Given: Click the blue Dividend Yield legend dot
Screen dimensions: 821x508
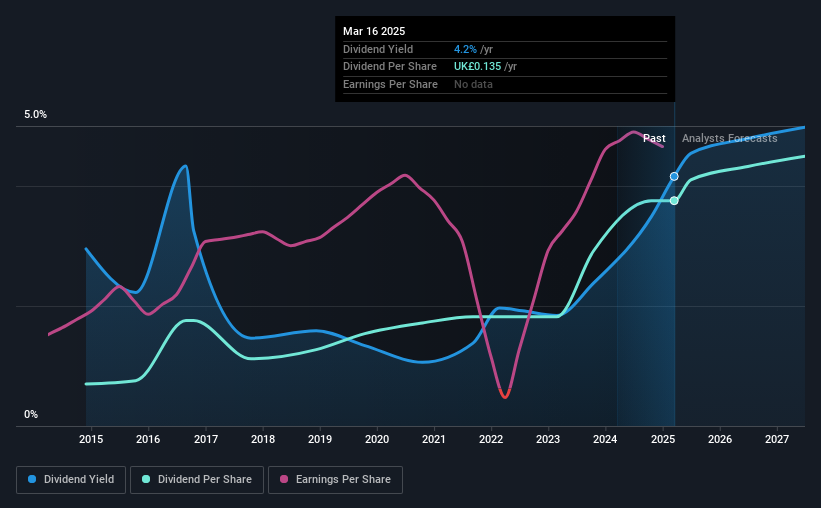Looking at the screenshot, I should coord(32,479).
